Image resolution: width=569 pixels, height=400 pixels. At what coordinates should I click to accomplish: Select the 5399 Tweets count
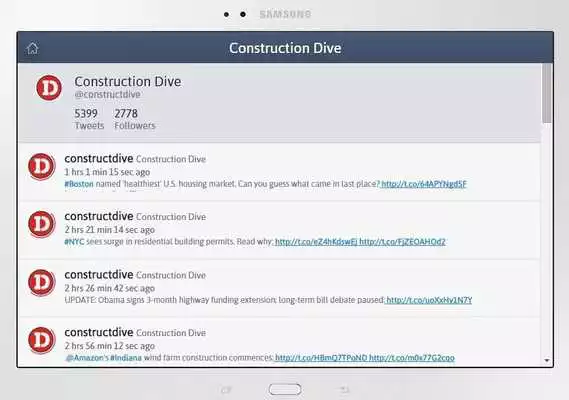click(89, 119)
